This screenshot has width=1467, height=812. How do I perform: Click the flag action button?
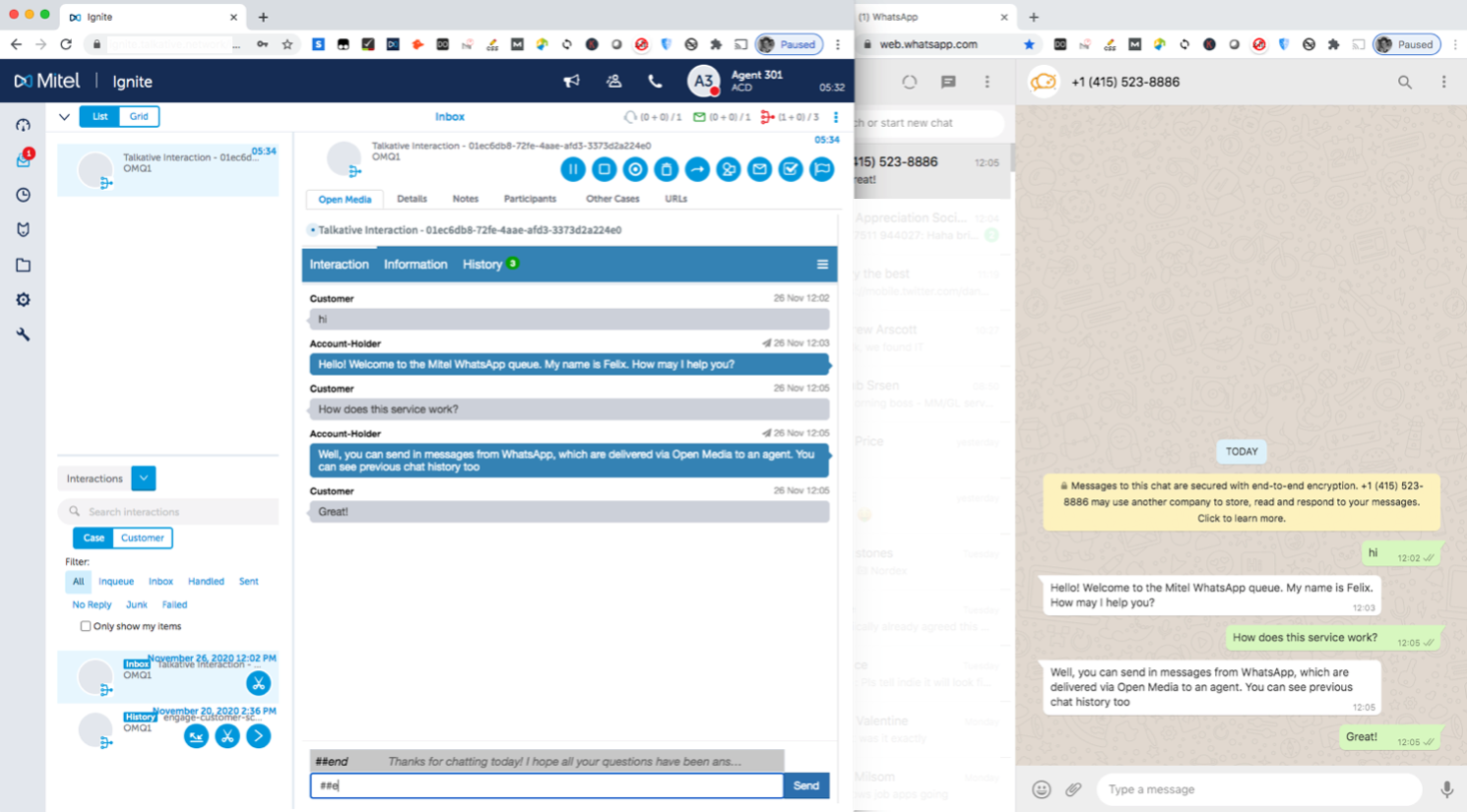tap(821, 169)
